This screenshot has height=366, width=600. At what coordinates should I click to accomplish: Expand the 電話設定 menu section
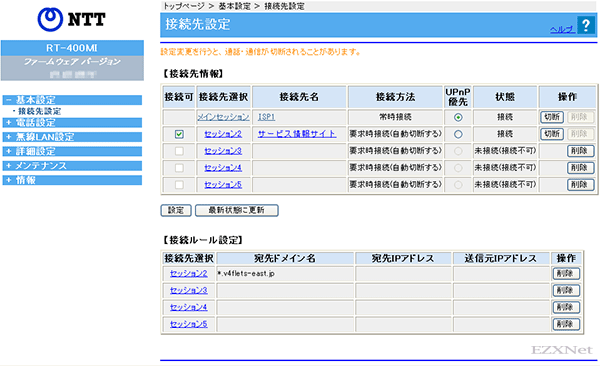tap(72, 123)
